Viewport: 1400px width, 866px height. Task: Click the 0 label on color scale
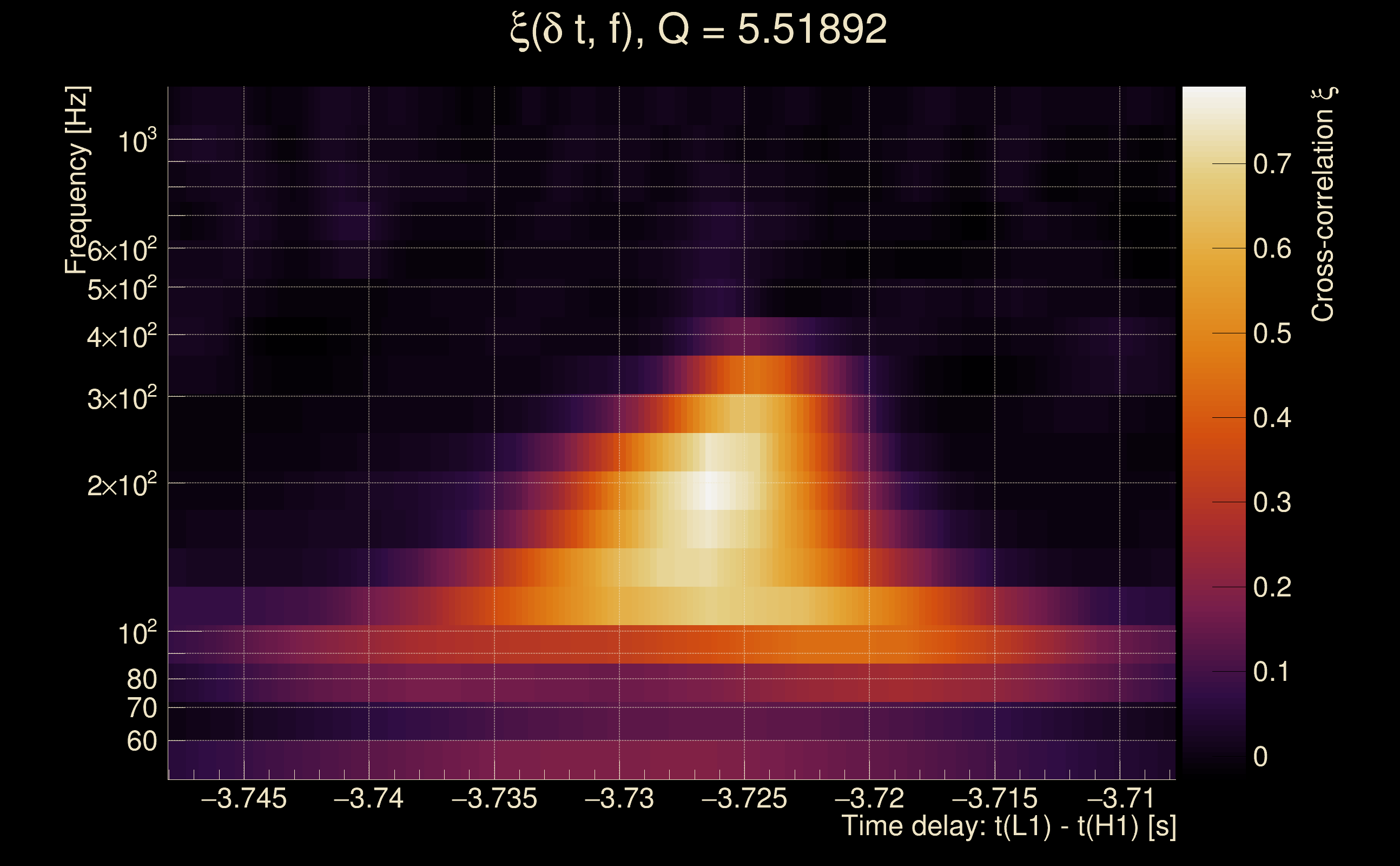click(x=1260, y=757)
